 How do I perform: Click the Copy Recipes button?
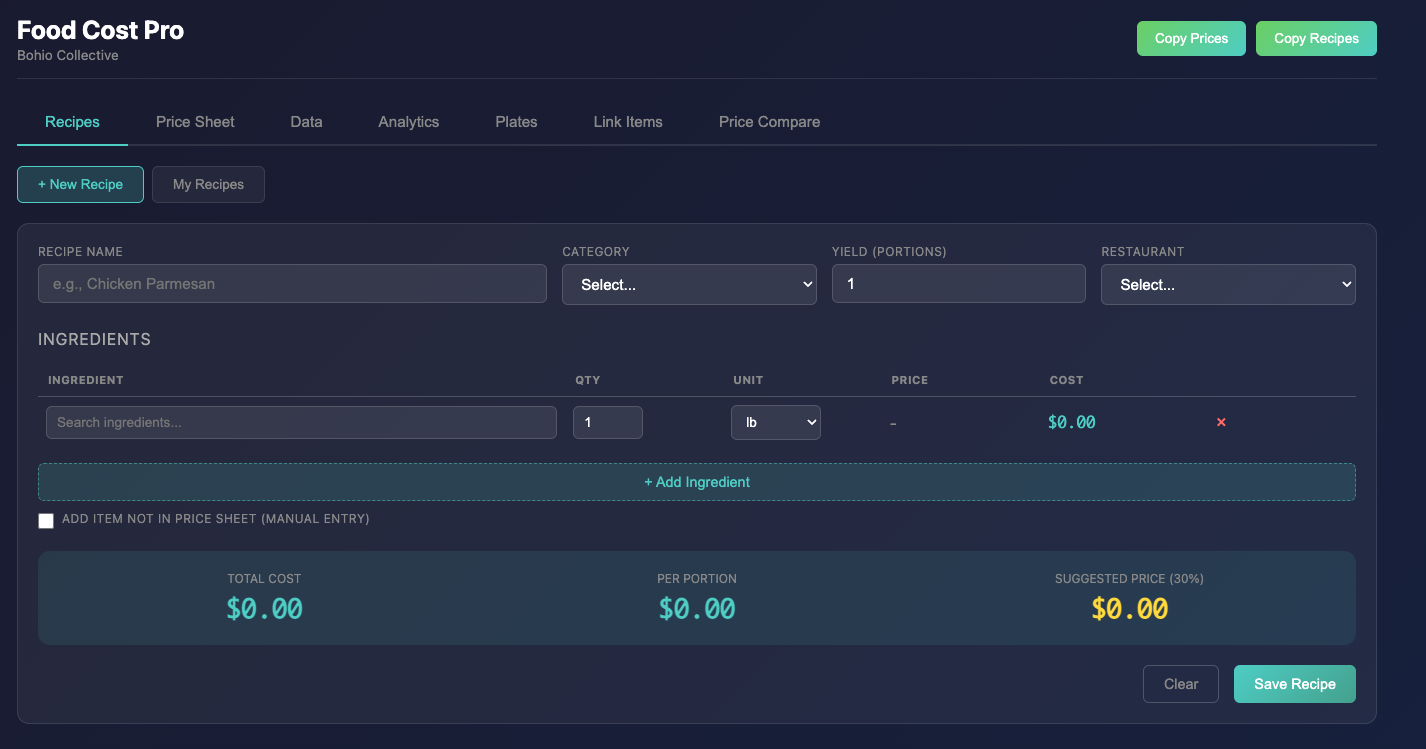click(x=1316, y=38)
